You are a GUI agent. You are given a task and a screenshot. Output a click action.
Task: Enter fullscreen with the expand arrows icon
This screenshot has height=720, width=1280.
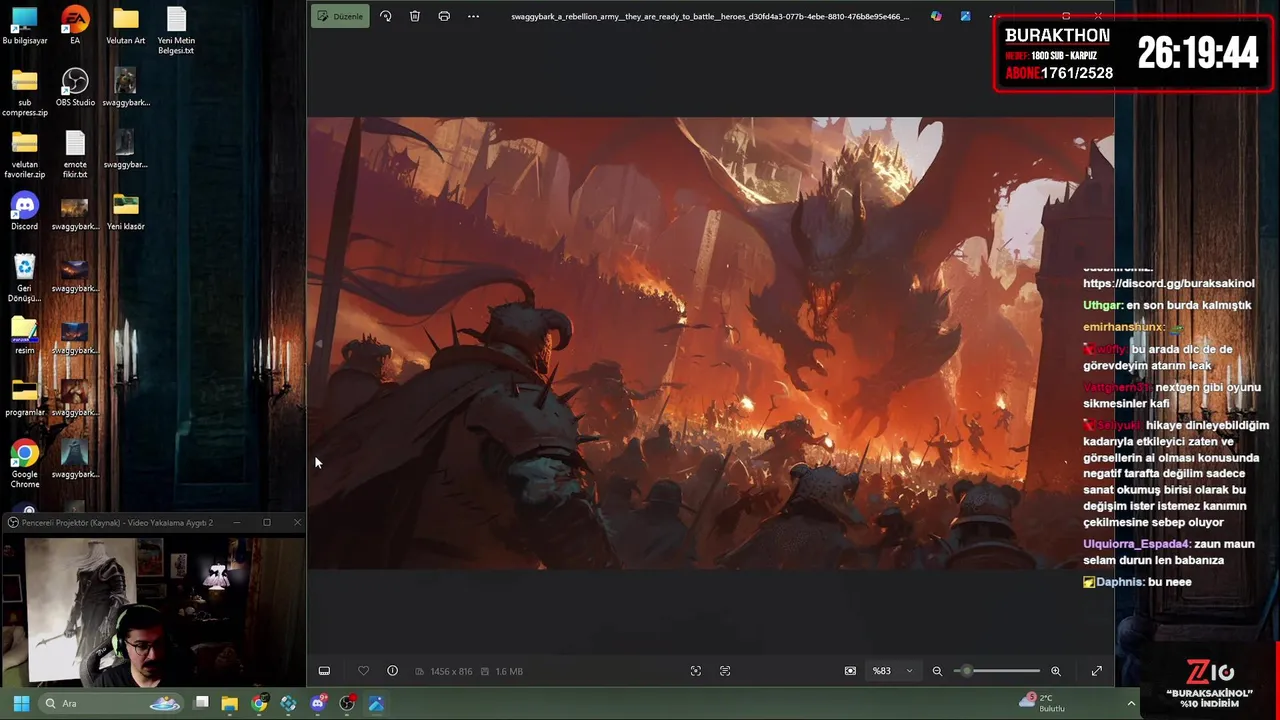coord(1096,671)
